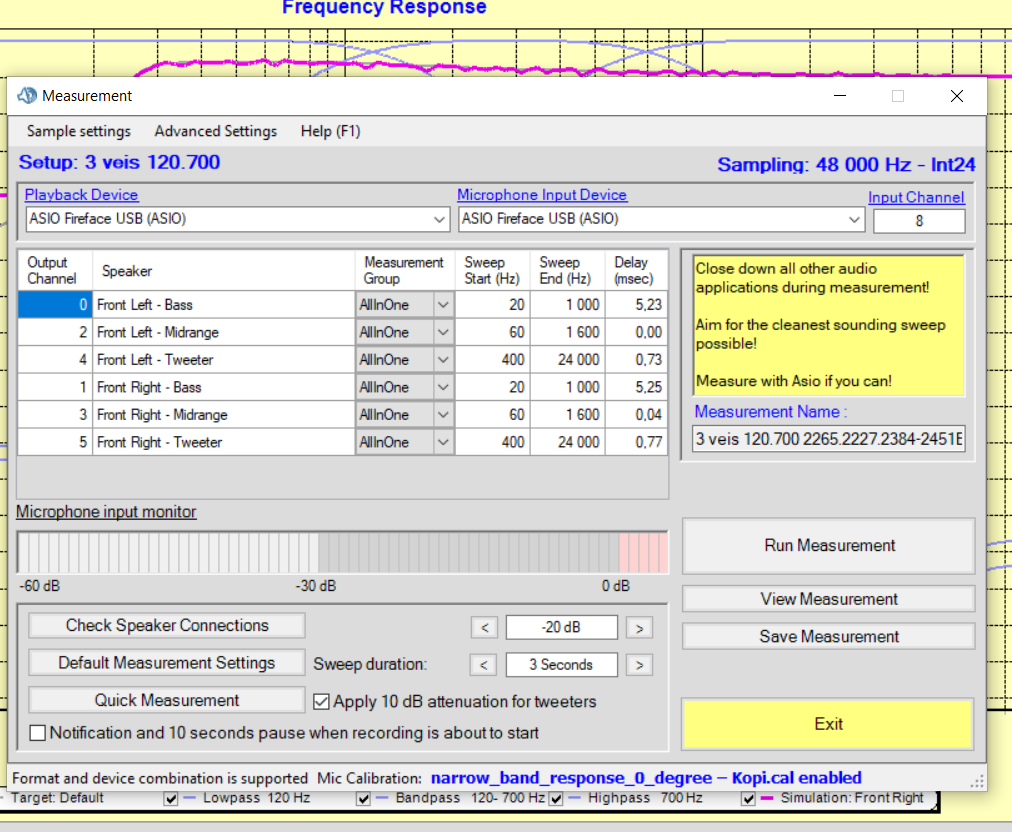Screen dimensions: 1012x832
Task: Open the Playback Device dropdown
Action: [440, 219]
